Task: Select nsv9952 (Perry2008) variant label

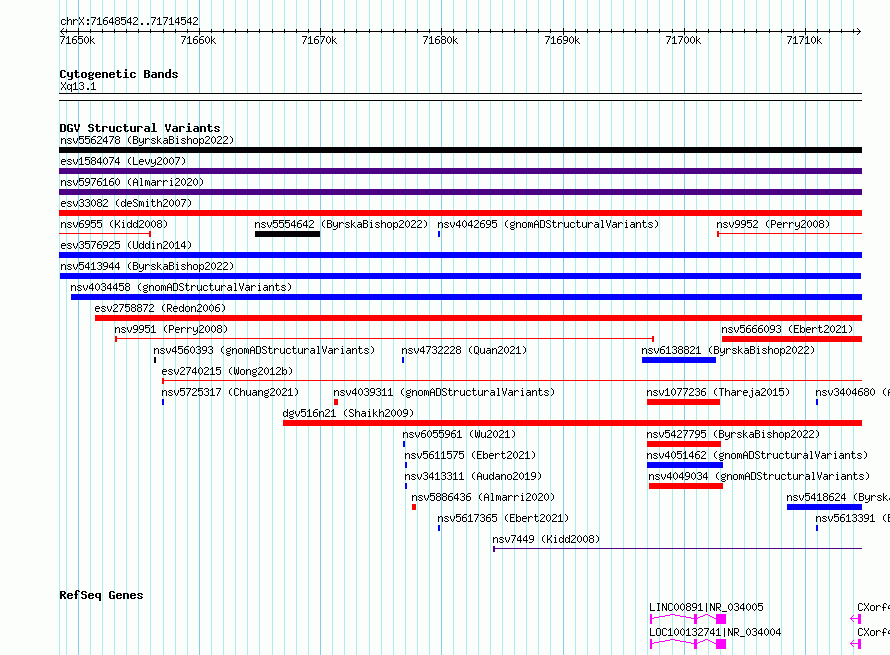Action: pos(773,224)
